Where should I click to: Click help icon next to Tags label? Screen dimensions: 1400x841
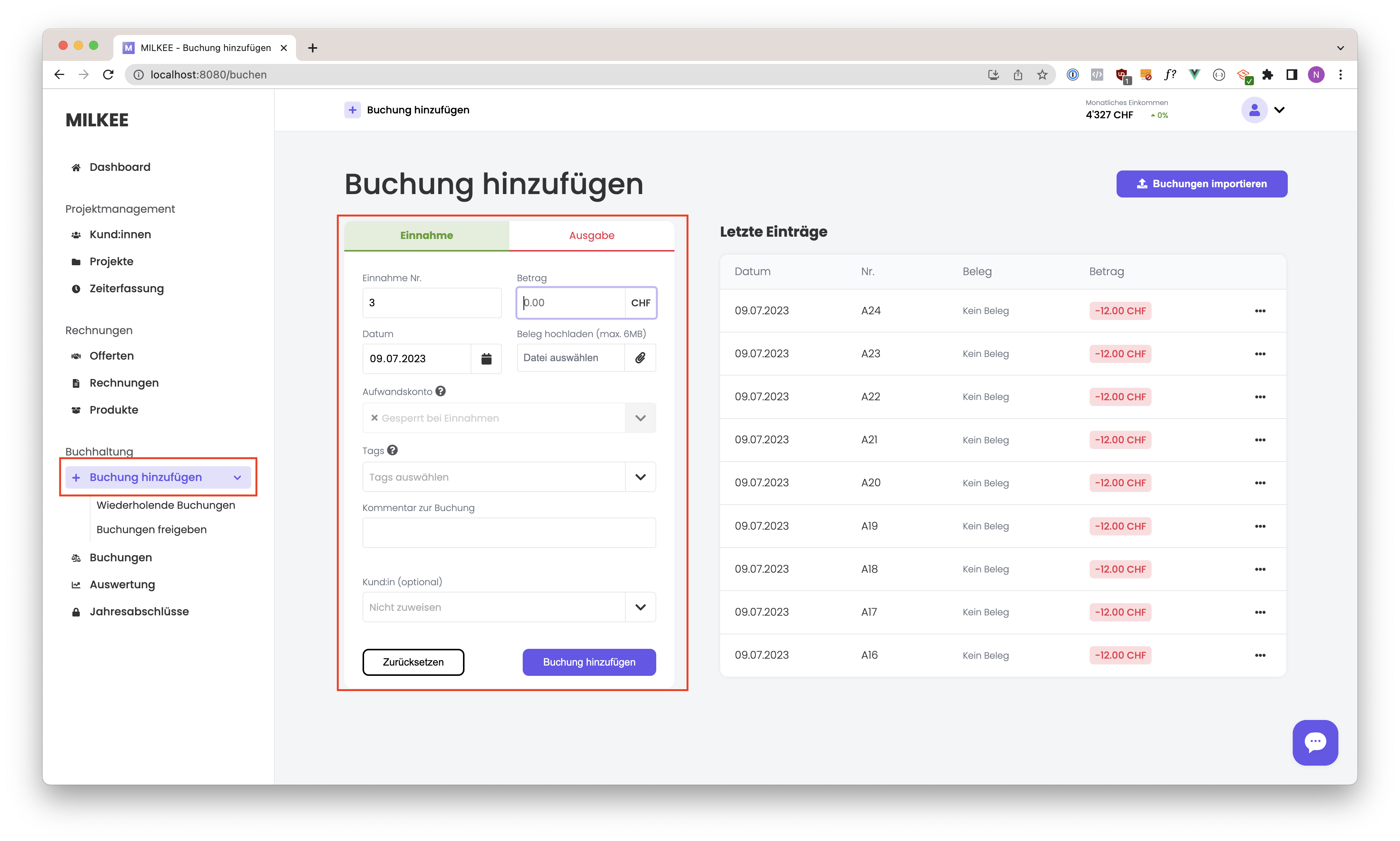pos(392,450)
